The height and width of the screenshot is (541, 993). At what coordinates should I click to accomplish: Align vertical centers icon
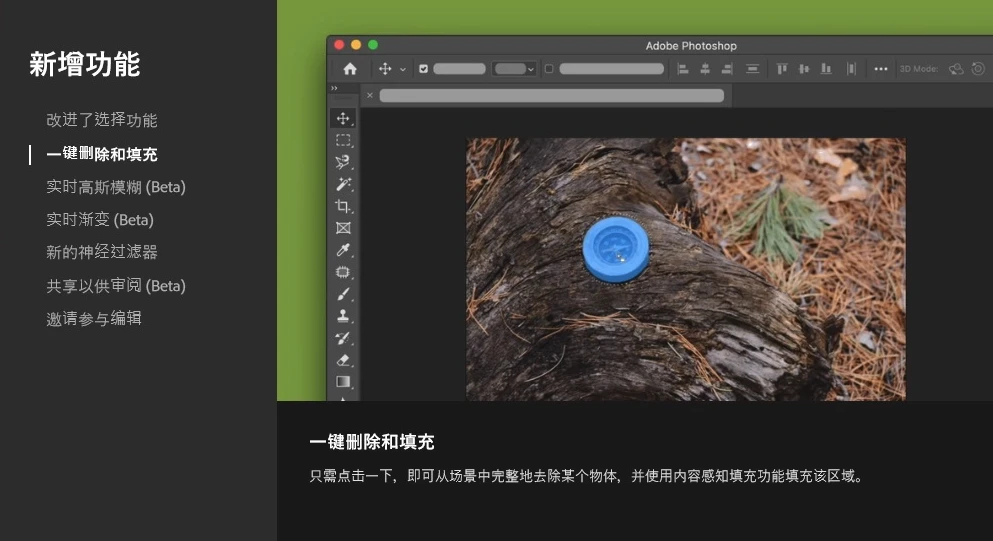point(804,68)
